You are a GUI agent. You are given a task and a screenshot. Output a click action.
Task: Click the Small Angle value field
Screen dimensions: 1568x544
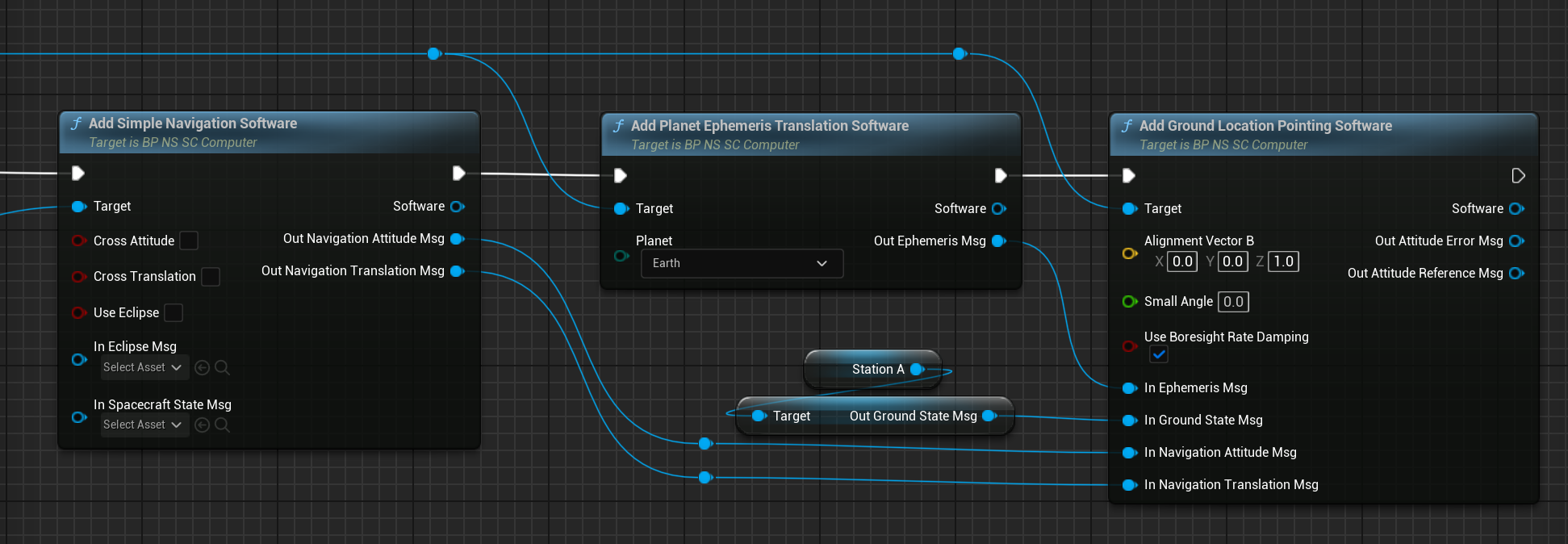point(1233,302)
